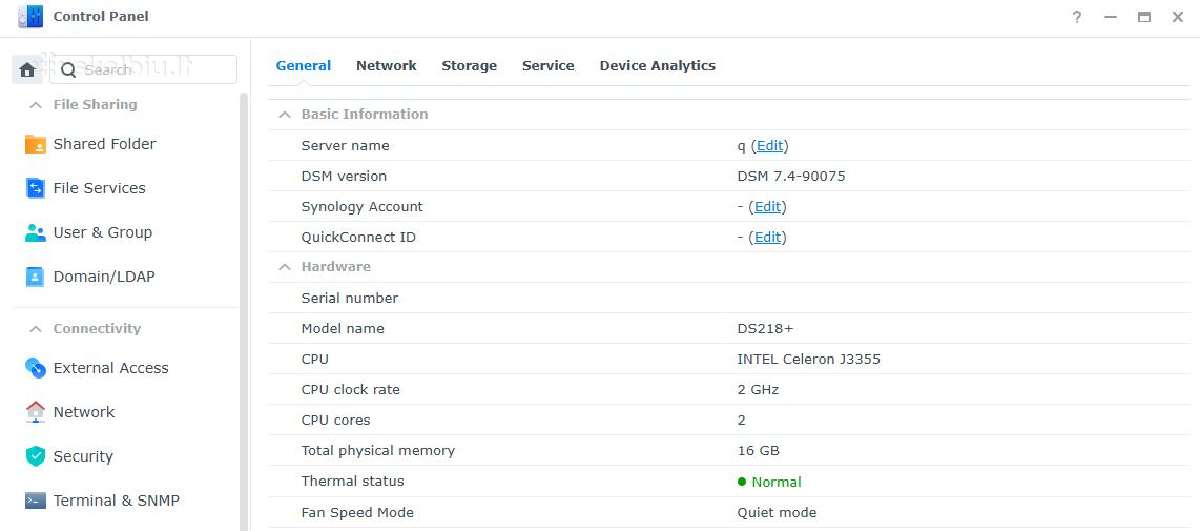Minimize the Control Panel window
The width and height of the screenshot is (1200, 531).
coord(1110,17)
